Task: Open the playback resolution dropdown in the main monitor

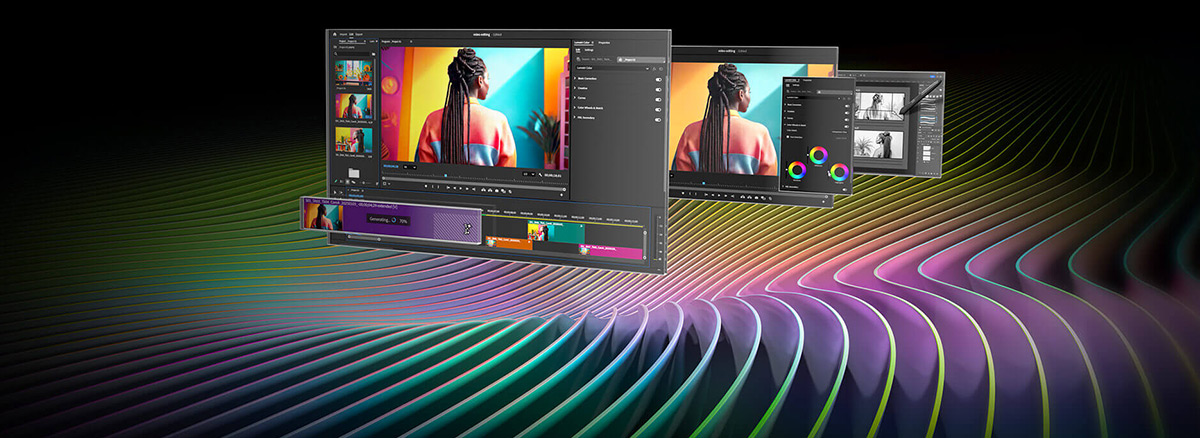Action: click(x=529, y=174)
